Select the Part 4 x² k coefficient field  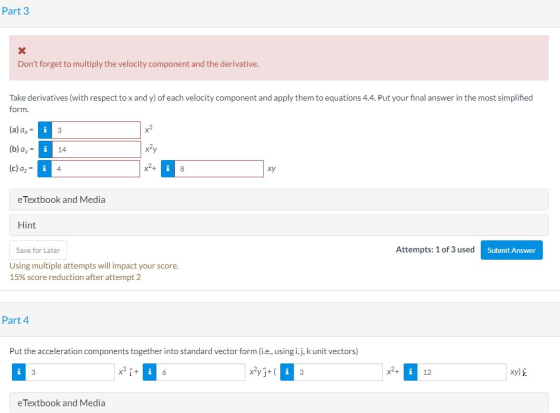coord(338,372)
